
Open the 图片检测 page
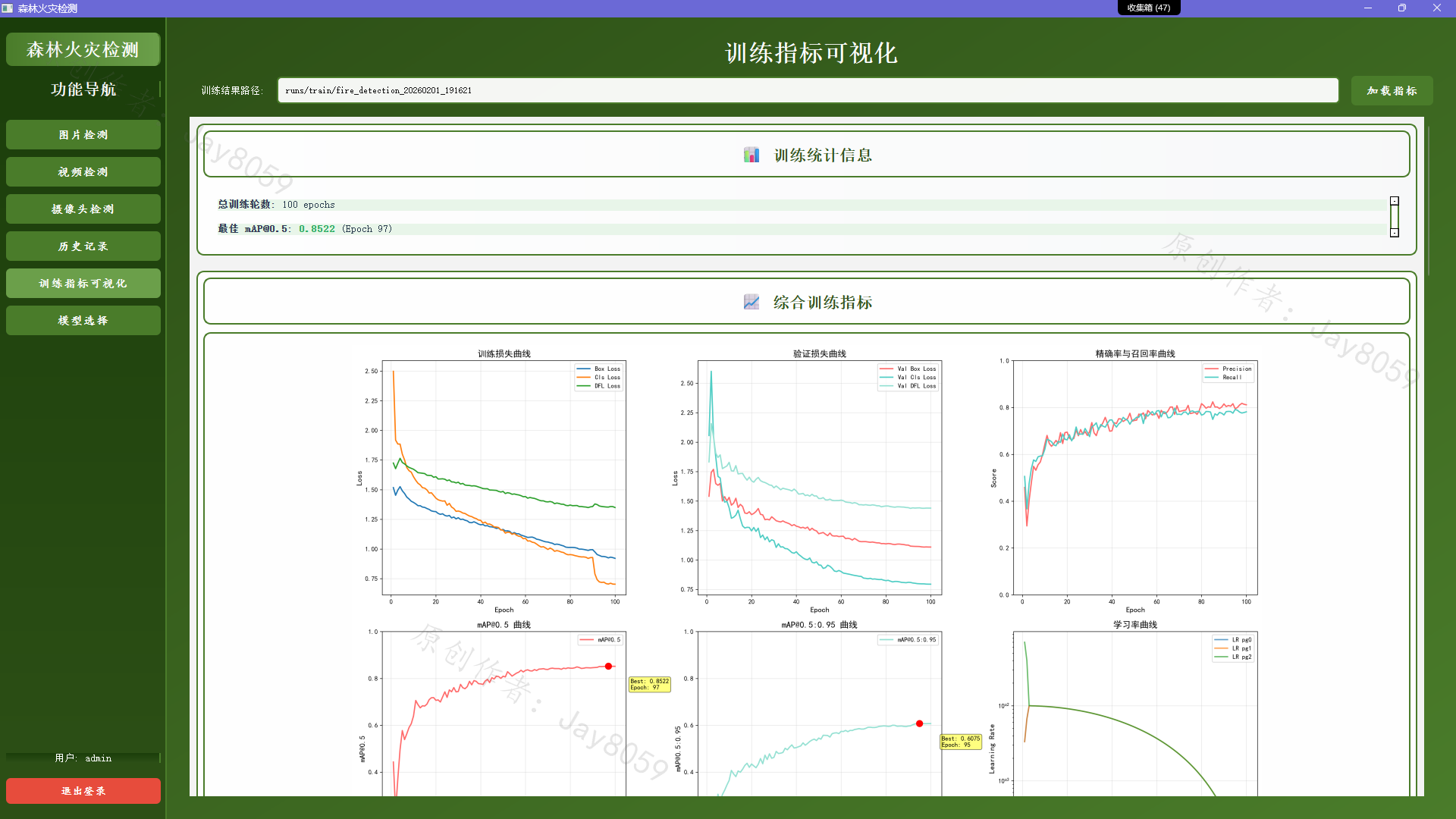click(x=83, y=135)
